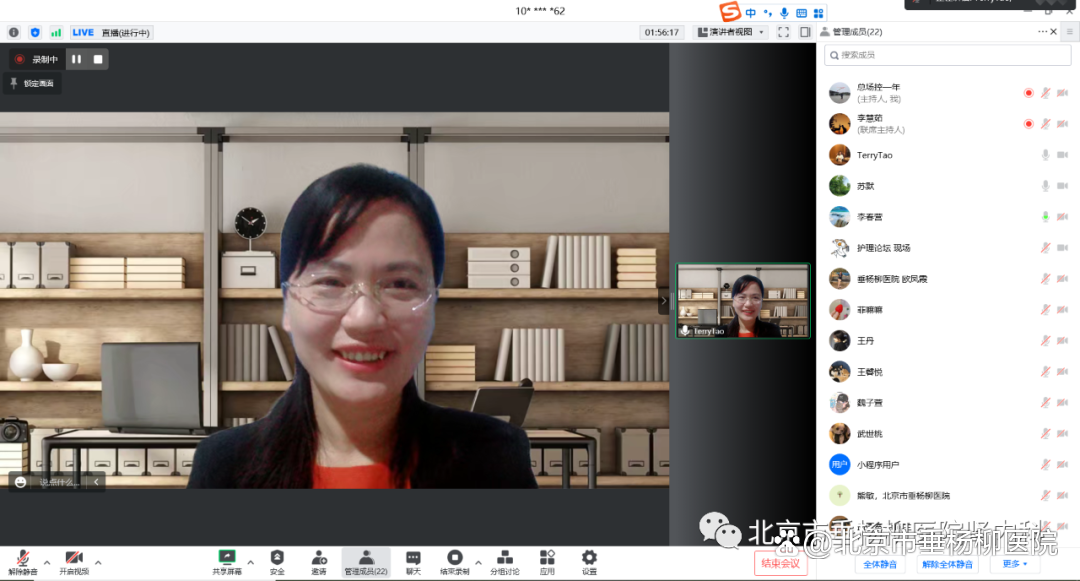Open the 设置 settings gear
This screenshot has height=581, width=1080.
[589, 558]
